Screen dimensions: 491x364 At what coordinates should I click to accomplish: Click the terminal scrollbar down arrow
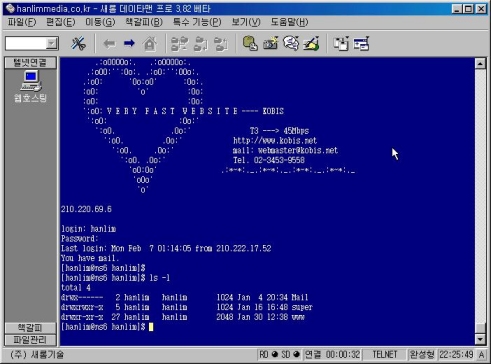point(480,340)
